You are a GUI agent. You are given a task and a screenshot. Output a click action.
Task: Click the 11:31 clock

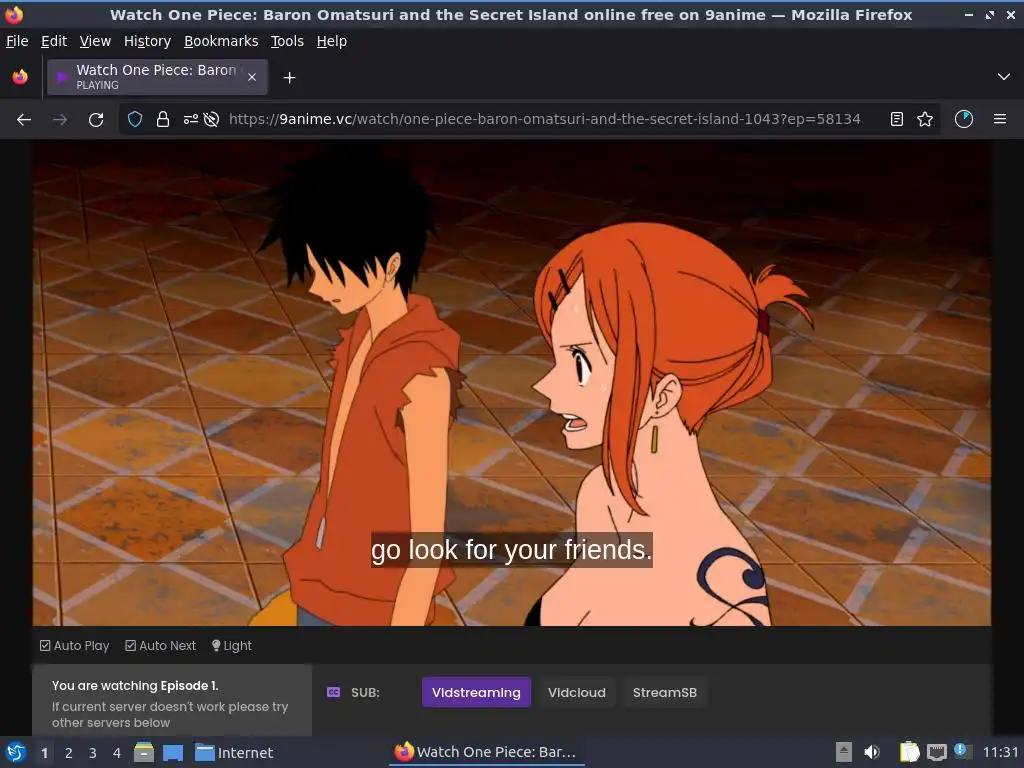1001,752
